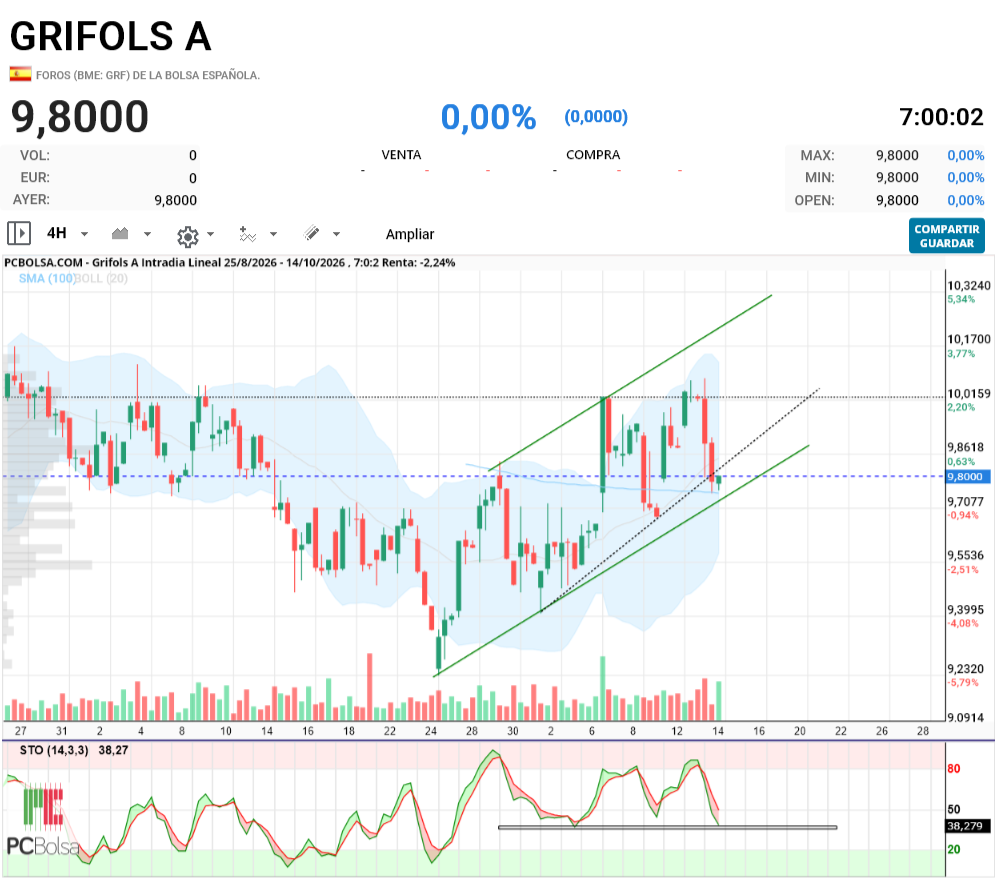Click the COMPARTIR GUARDAR button

coord(947,236)
